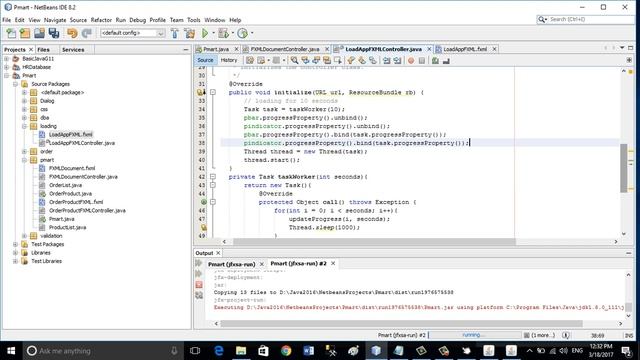This screenshot has width=640, height=360.
Task: Expand the validation package node
Action: (24, 236)
